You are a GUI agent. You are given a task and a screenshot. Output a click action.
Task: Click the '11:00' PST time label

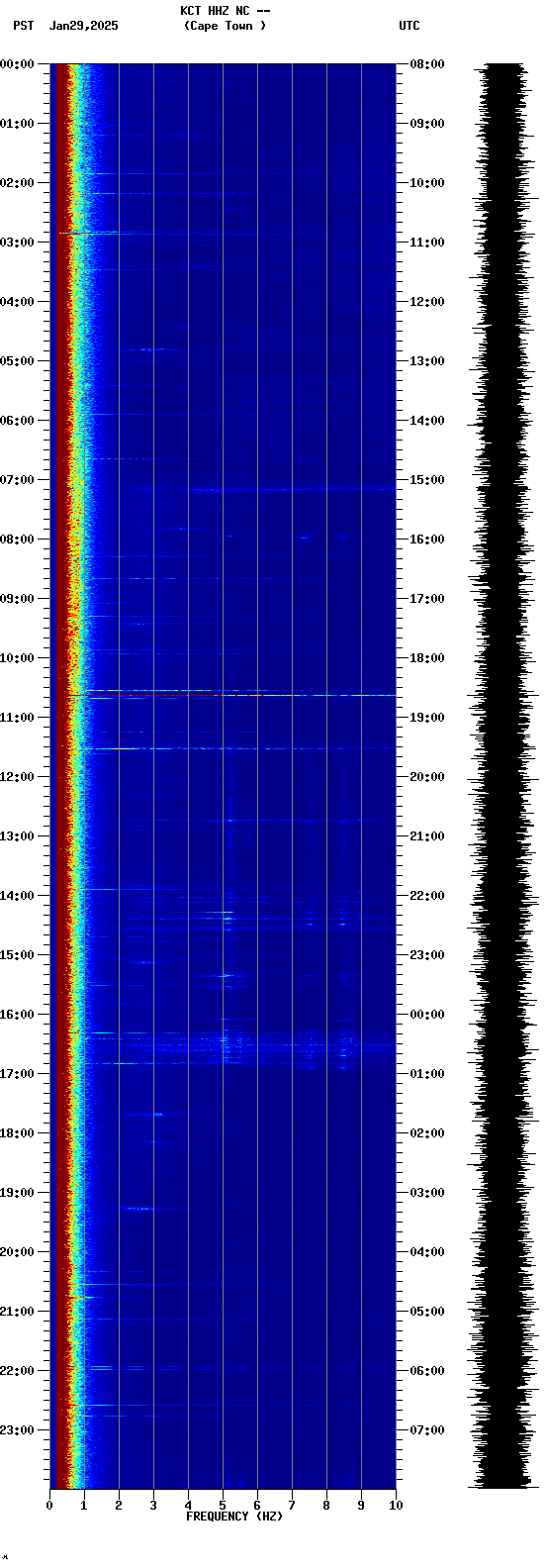pos(17,718)
